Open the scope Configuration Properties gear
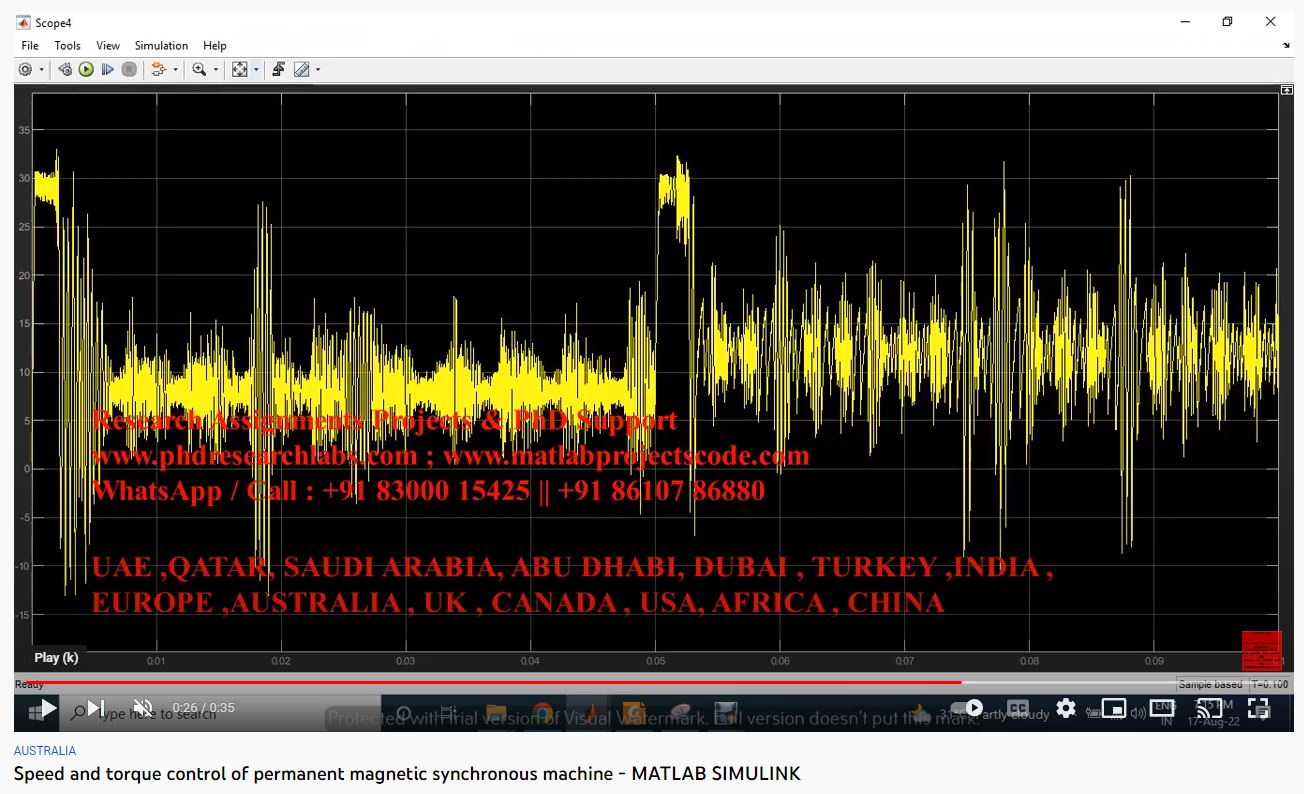1304x794 pixels. point(25,70)
